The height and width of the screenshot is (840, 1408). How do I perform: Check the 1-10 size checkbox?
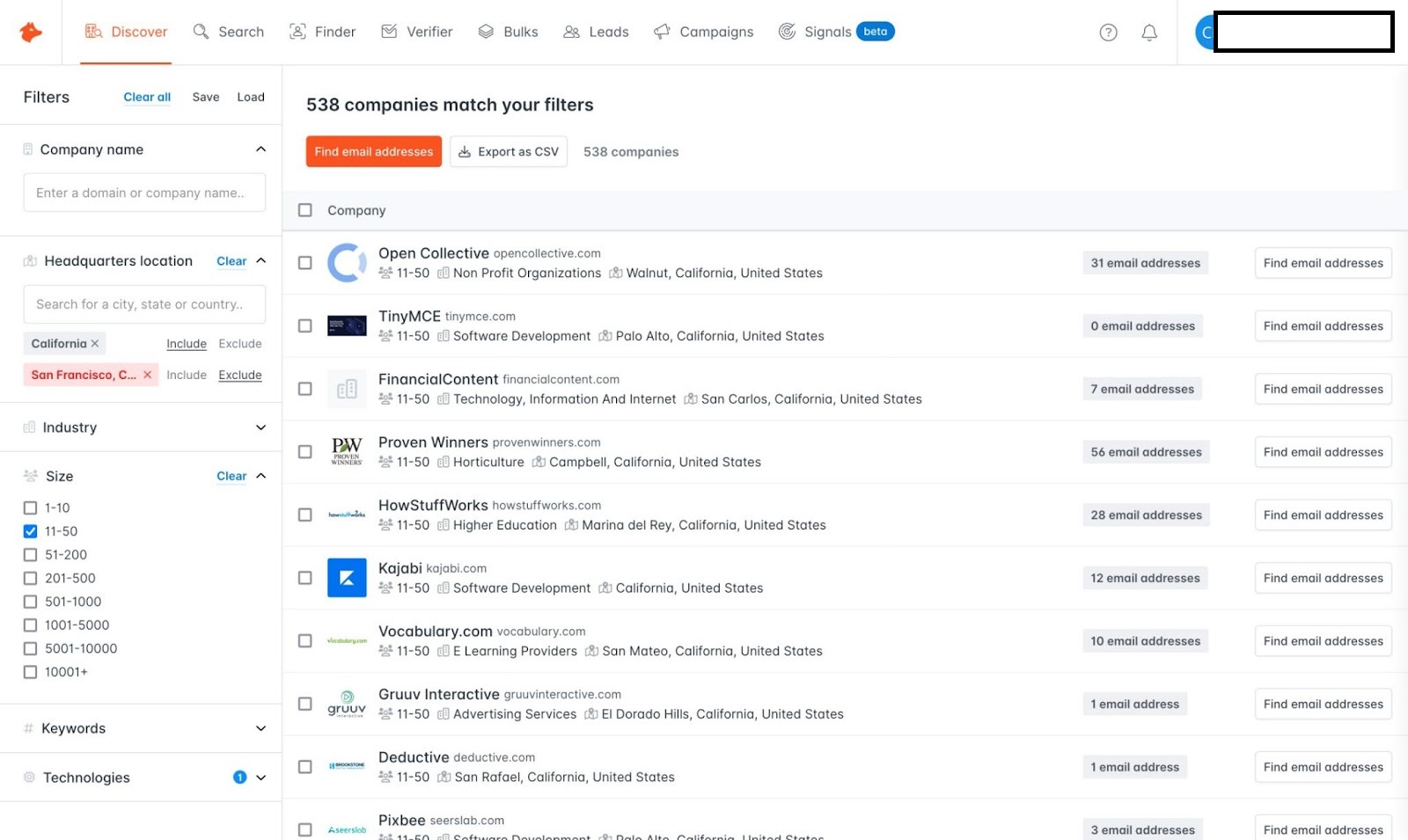31,508
